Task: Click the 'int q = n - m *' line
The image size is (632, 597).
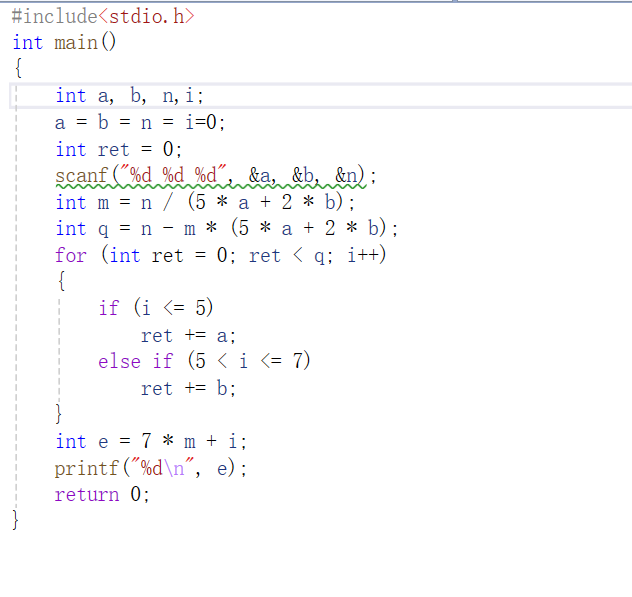Action: (227, 229)
